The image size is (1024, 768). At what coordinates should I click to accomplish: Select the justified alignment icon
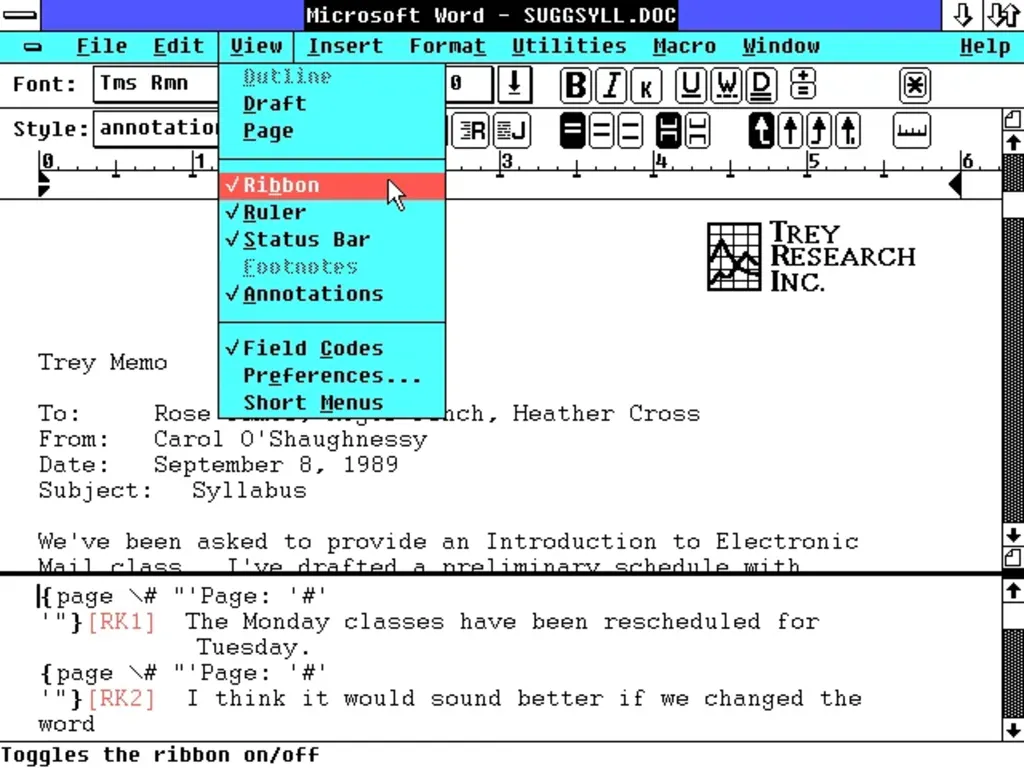click(510, 130)
